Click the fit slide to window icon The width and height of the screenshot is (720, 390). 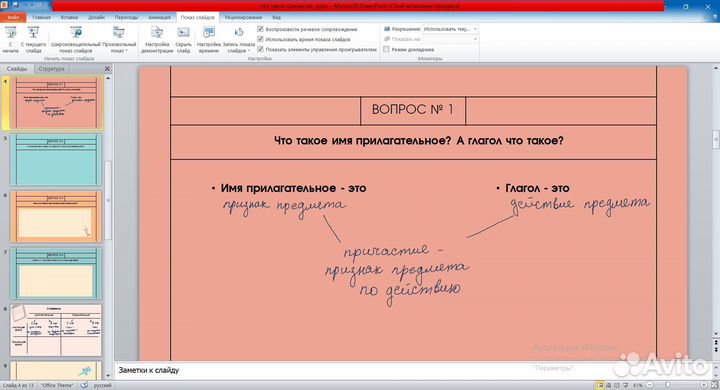coord(714,385)
